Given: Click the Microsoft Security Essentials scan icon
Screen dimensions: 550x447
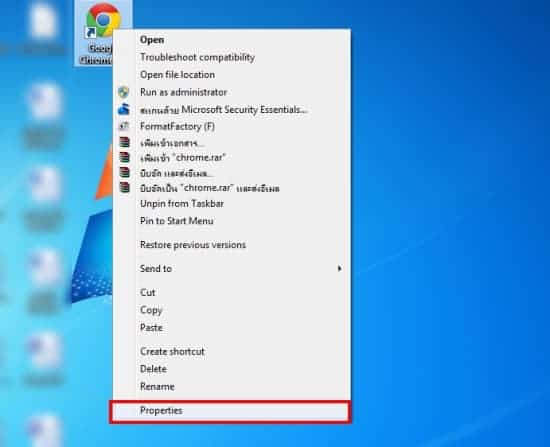Looking at the screenshot, I should pyautogui.click(x=123, y=109).
